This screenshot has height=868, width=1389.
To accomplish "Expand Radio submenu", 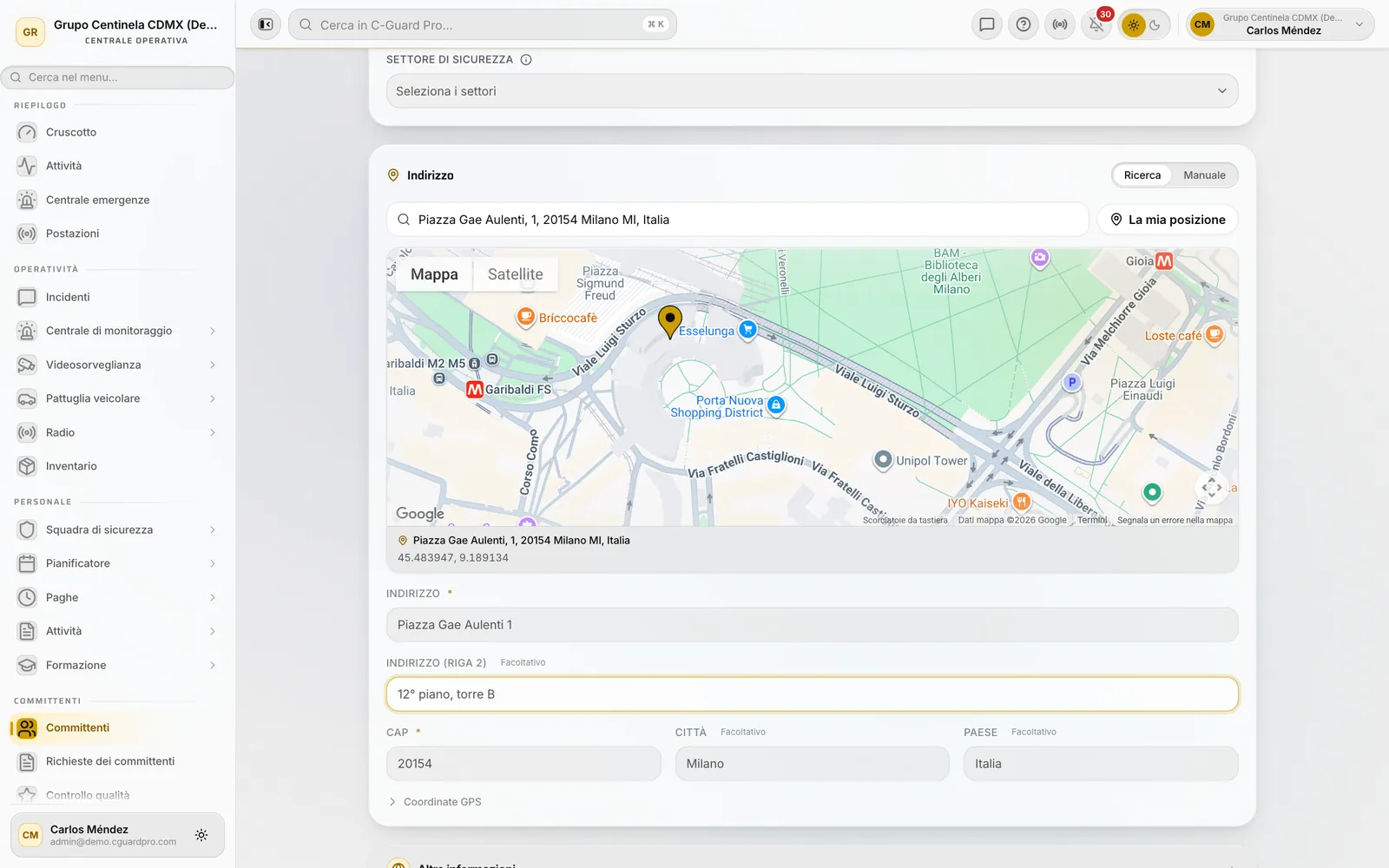I will point(213,432).
